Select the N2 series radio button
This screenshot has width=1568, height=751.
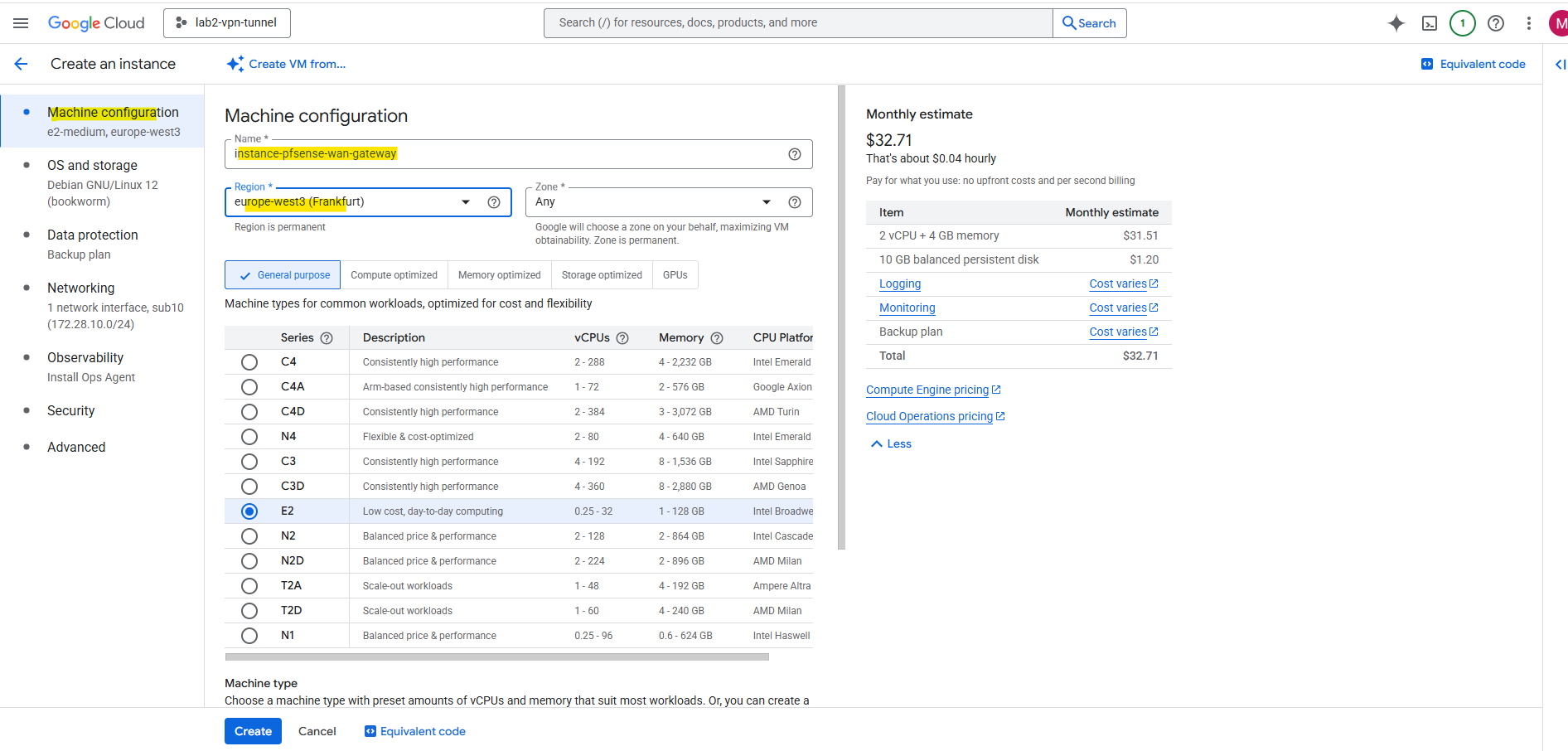(x=249, y=536)
